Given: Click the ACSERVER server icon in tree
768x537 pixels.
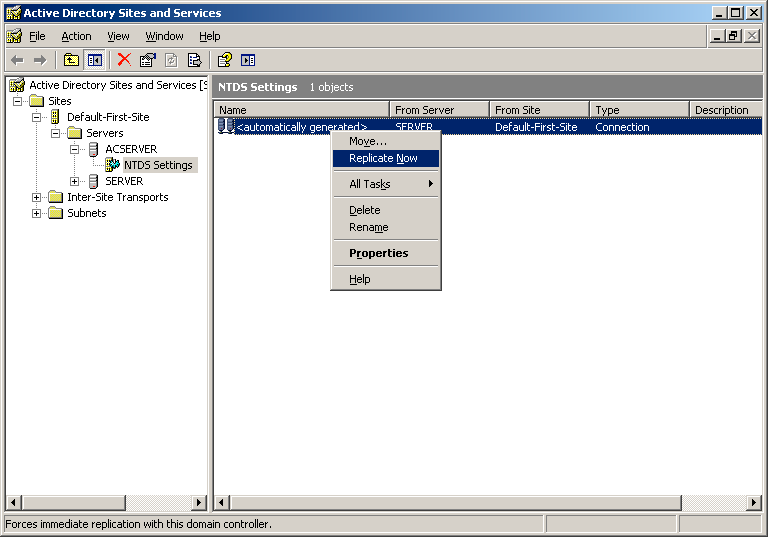Looking at the screenshot, I should pos(94,149).
